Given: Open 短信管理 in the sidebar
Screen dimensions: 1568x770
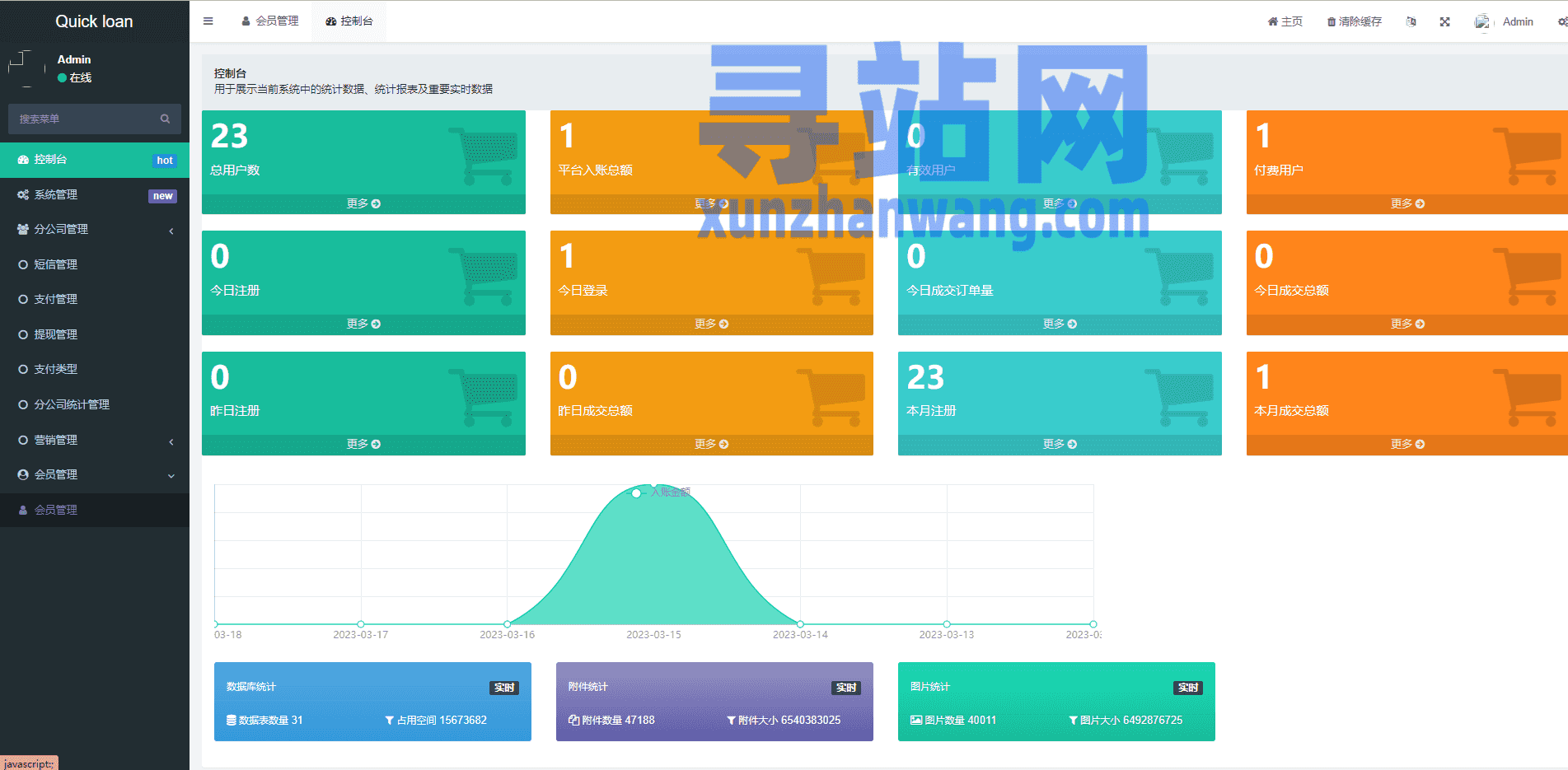Looking at the screenshot, I should click(95, 264).
